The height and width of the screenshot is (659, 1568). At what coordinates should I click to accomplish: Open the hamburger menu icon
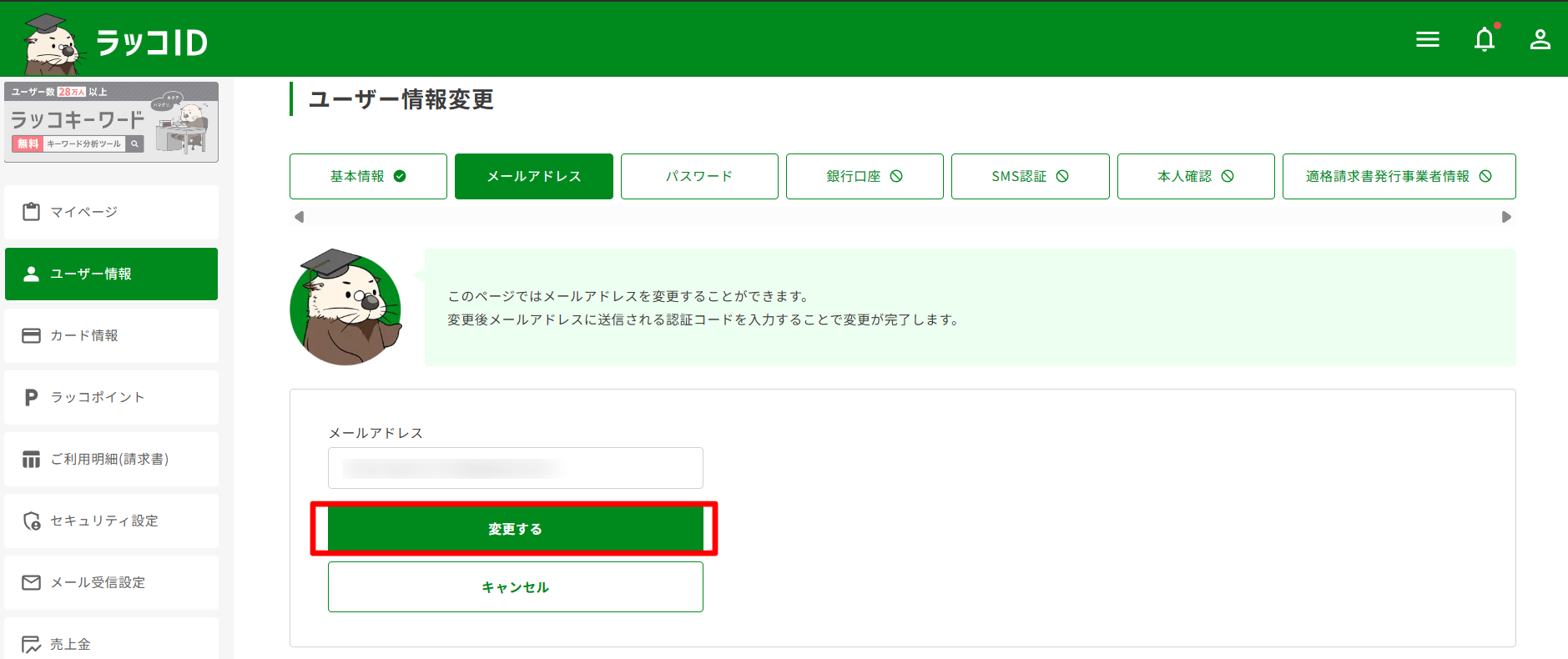[1427, 39]
